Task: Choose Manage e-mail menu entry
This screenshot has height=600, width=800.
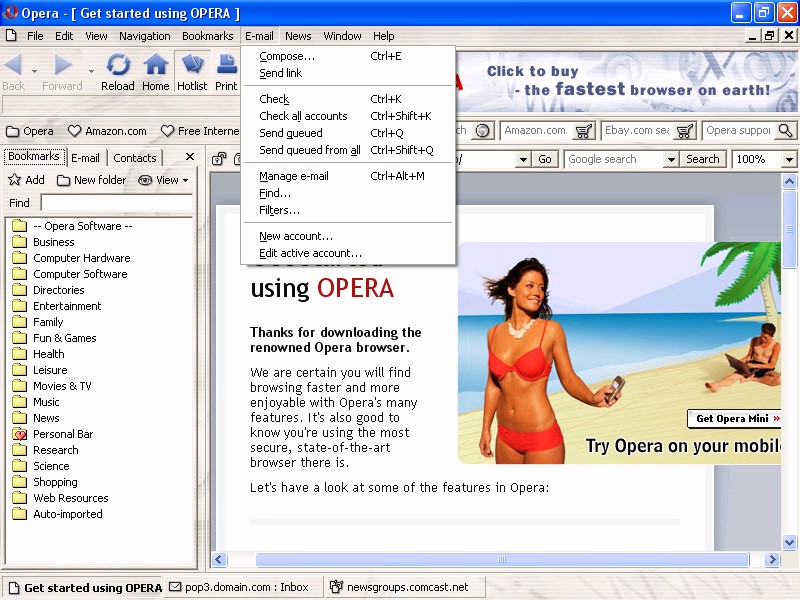Action: coord(348,177)
